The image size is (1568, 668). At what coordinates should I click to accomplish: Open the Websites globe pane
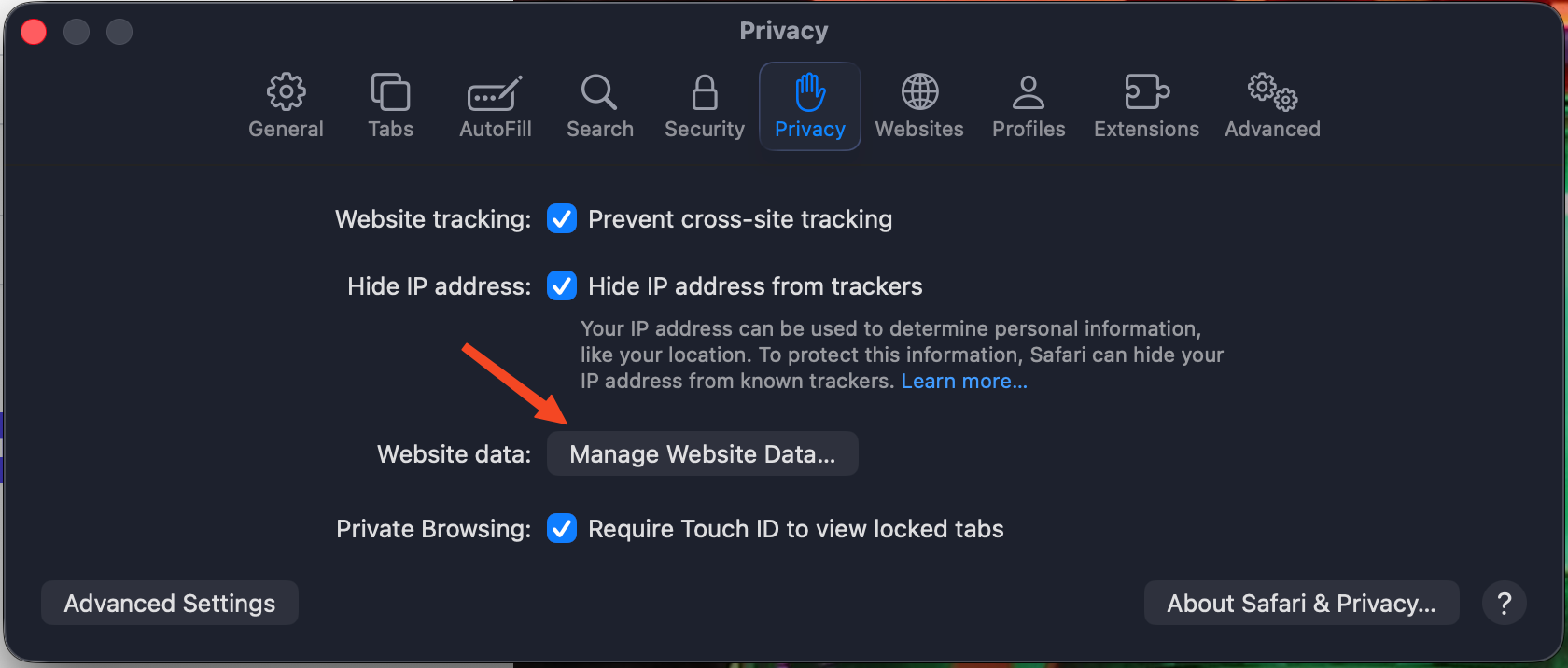point(919,92)
